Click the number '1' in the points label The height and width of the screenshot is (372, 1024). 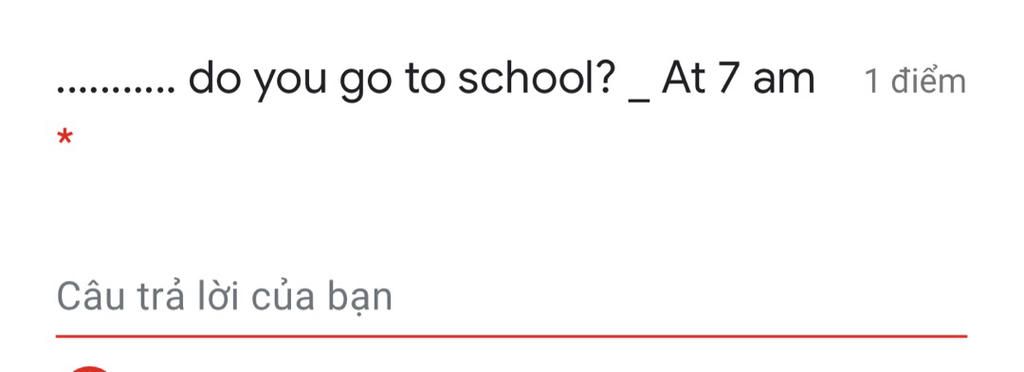[872, 83]
